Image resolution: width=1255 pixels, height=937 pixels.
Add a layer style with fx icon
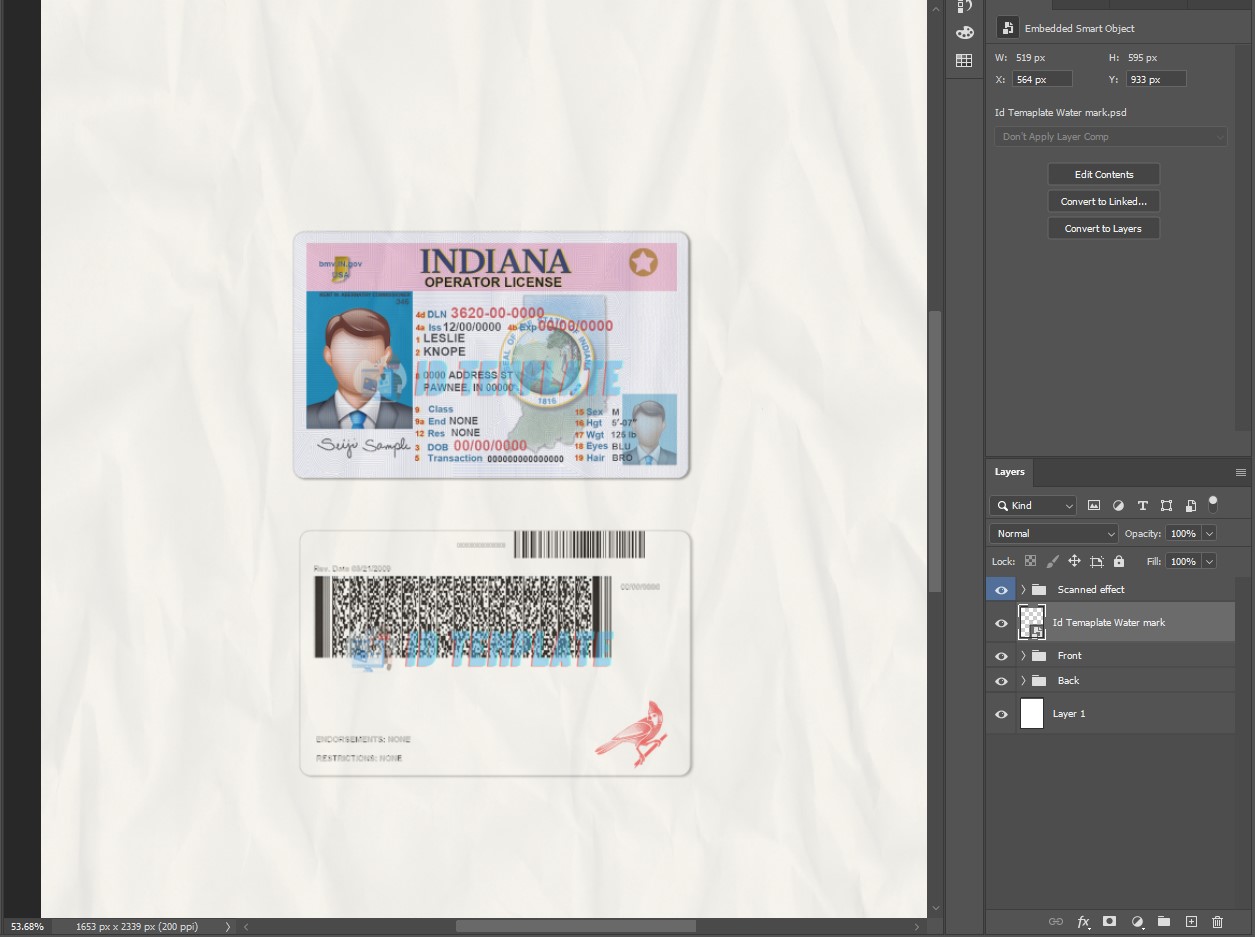(1083, 922)
